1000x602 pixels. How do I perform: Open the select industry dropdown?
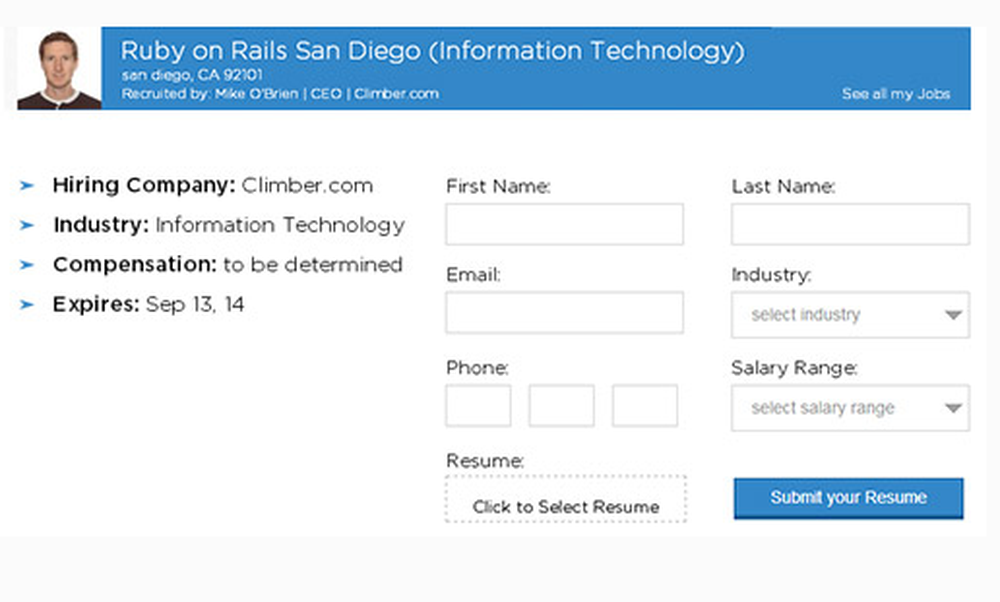coord(850,314)
